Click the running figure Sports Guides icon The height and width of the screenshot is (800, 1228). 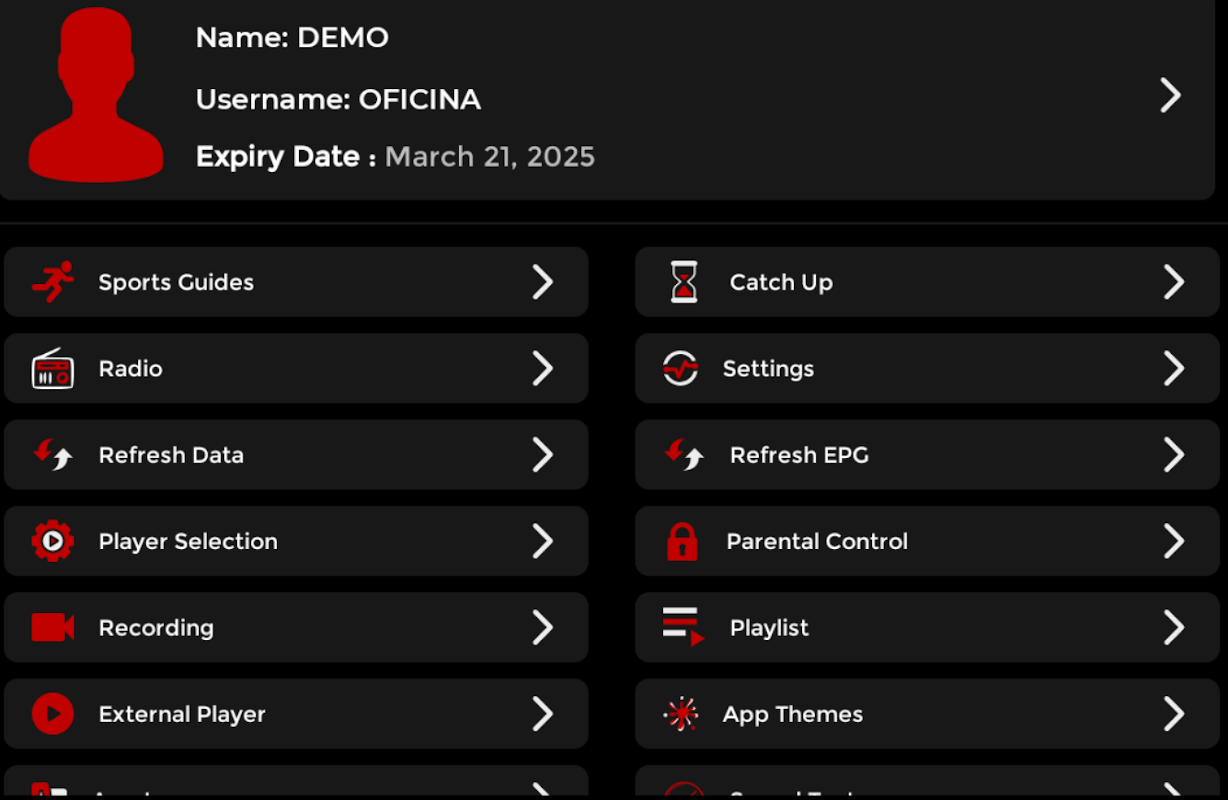pos(53,282)
